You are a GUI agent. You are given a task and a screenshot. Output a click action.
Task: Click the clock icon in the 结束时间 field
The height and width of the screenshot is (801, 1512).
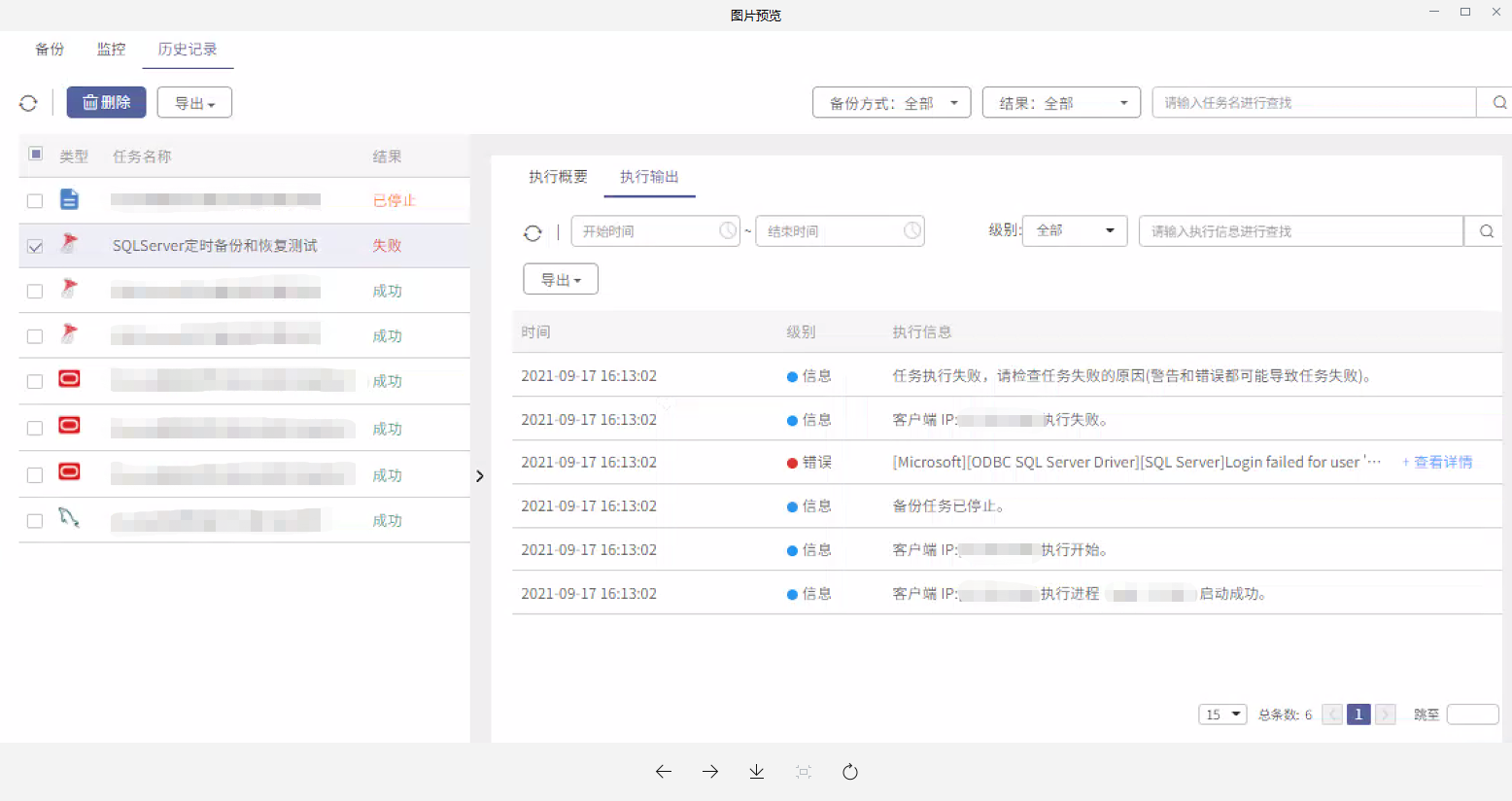[x=912, y=230]
